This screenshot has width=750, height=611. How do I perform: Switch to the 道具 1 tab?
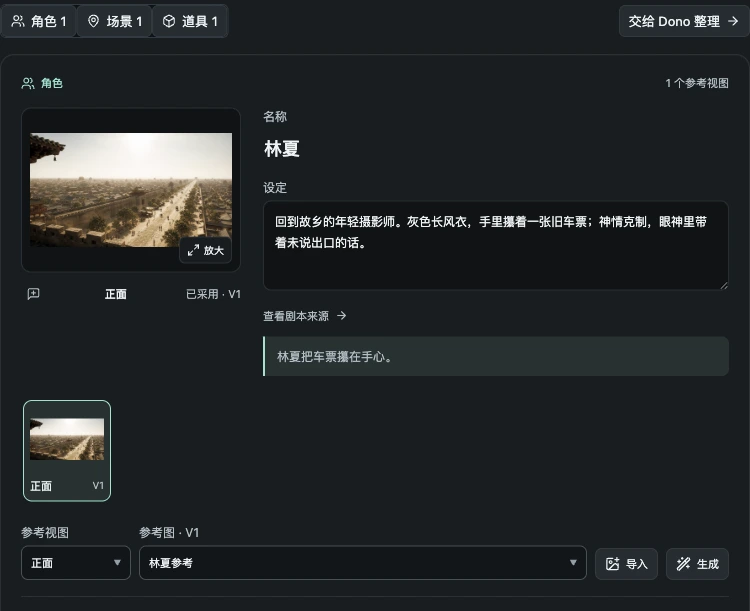pos(190,21)
